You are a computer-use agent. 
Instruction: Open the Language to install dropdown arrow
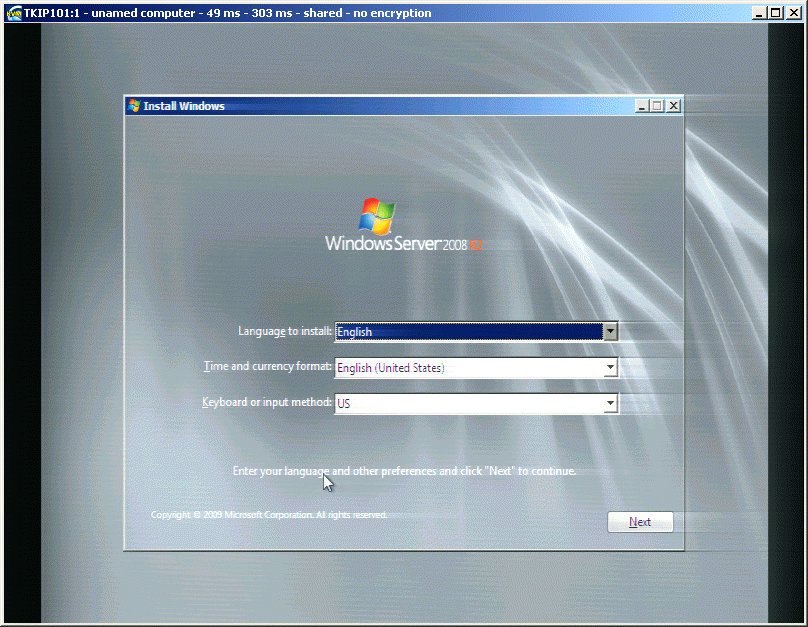click(x=610, y=331)
